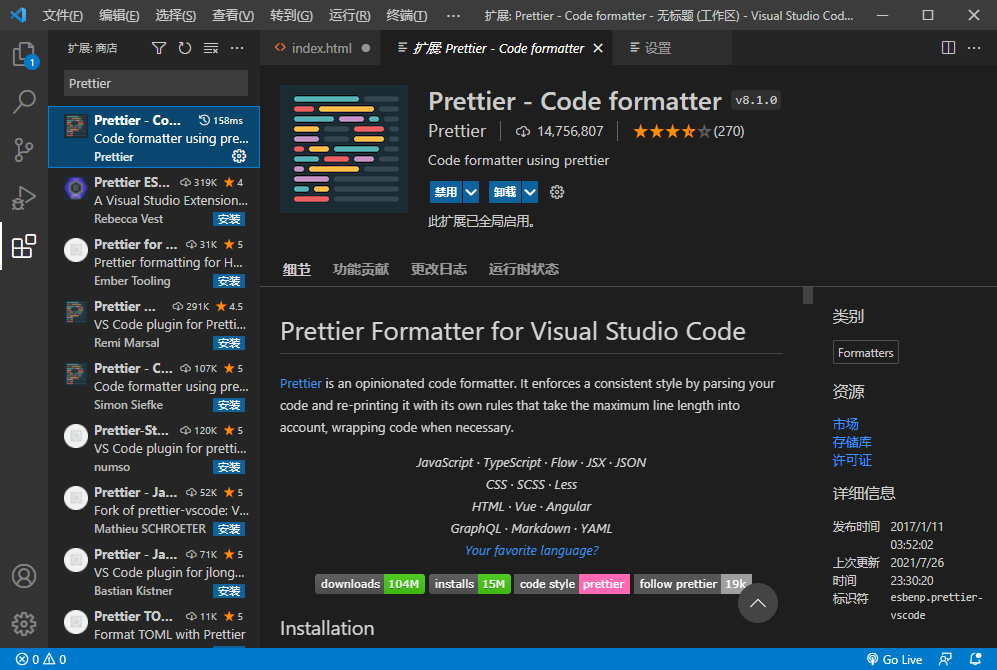The width and height of the screenshot is (997, 670).
Task: Select the 运行时状态 tab
Action: coord(523,270)
